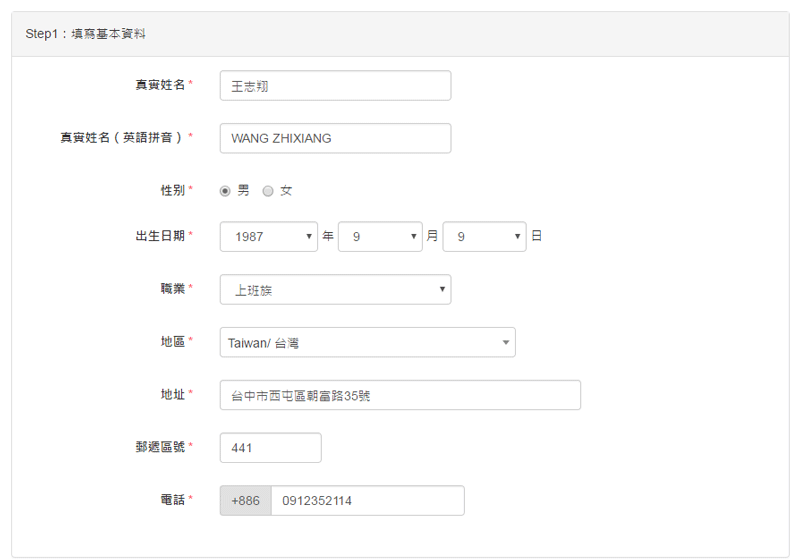
Task: Click the arrow on the year dropdown
Action: pyautogui.click(x=309, y=237)
